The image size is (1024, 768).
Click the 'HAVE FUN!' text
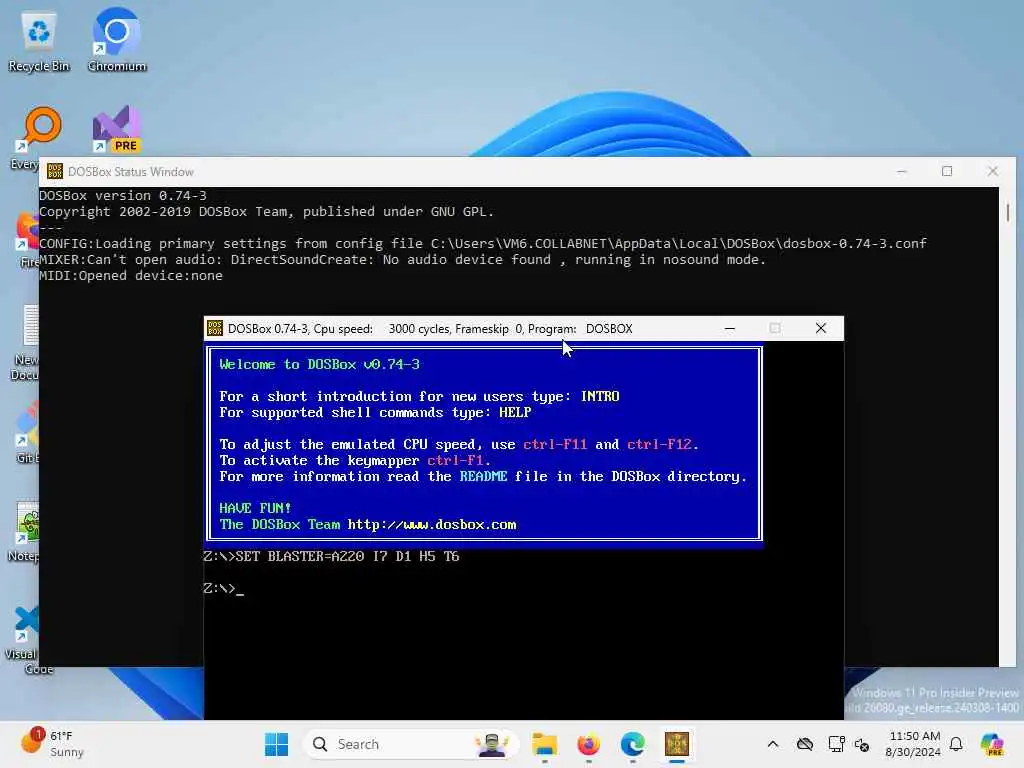click(x=255, y=508)
